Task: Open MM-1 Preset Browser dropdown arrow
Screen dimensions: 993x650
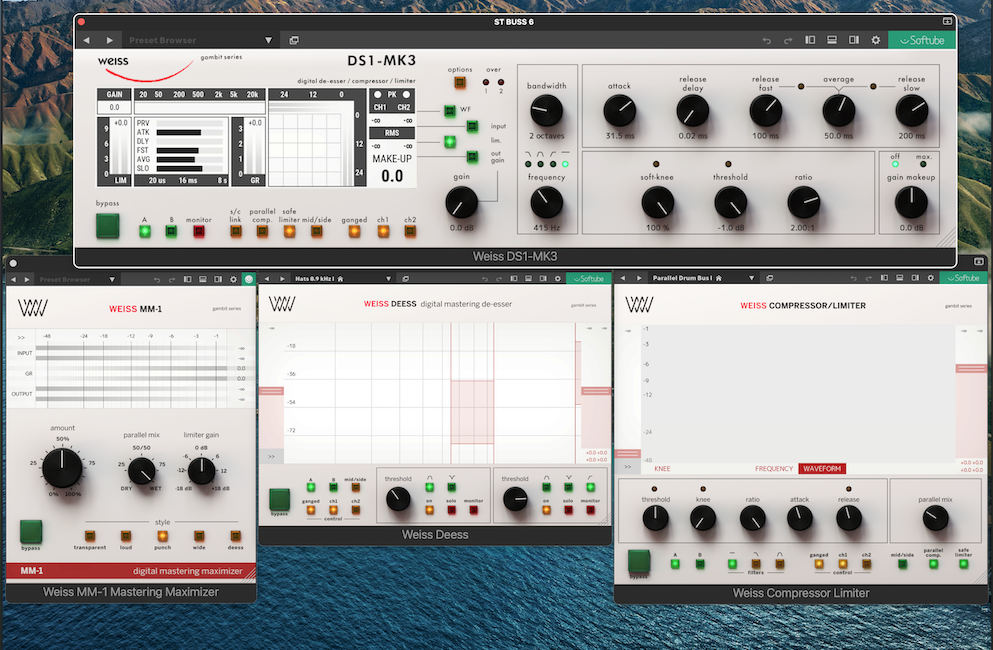Action: coord(112,279)
